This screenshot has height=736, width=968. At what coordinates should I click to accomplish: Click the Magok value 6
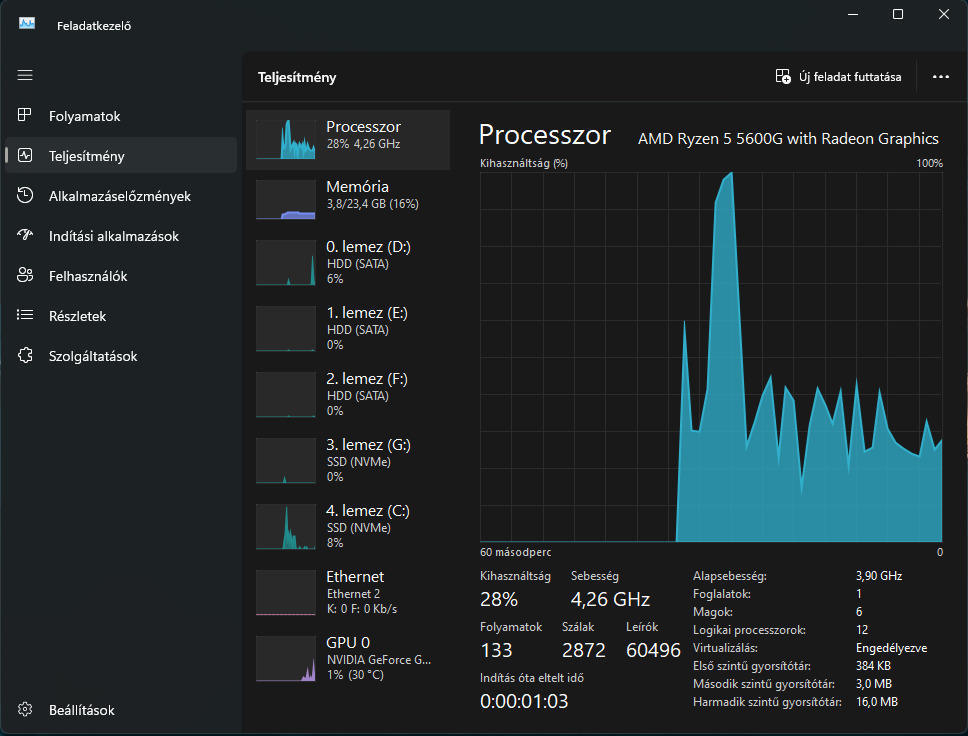[859, 611]
